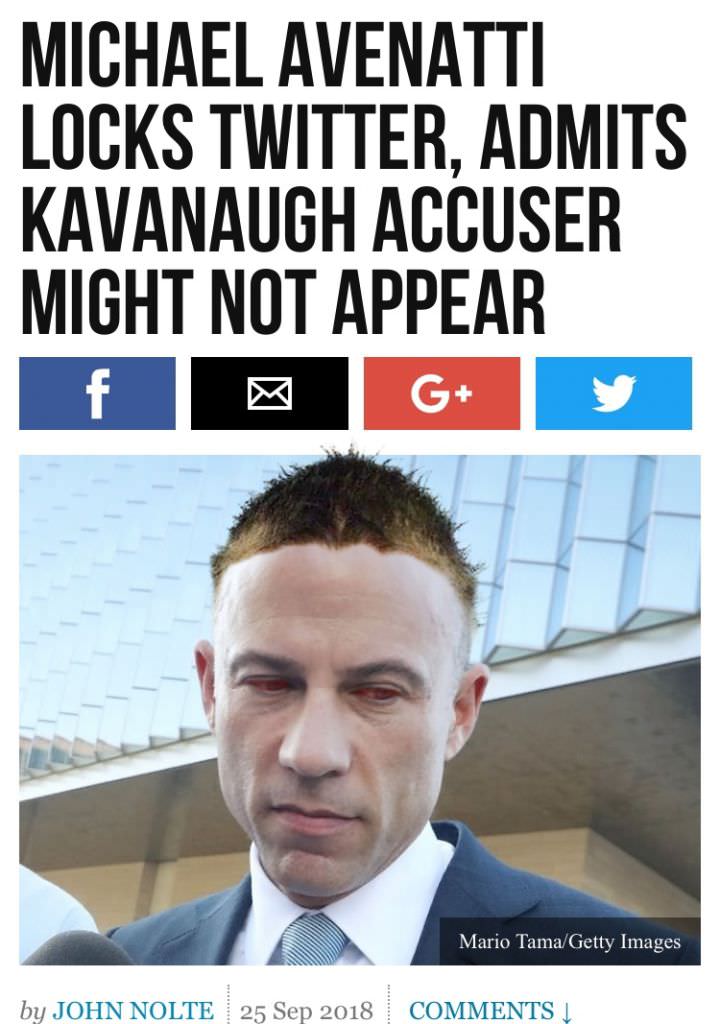Share the article via Facebook icon
Screen dimensions: 720x1024
pos(98,393)
